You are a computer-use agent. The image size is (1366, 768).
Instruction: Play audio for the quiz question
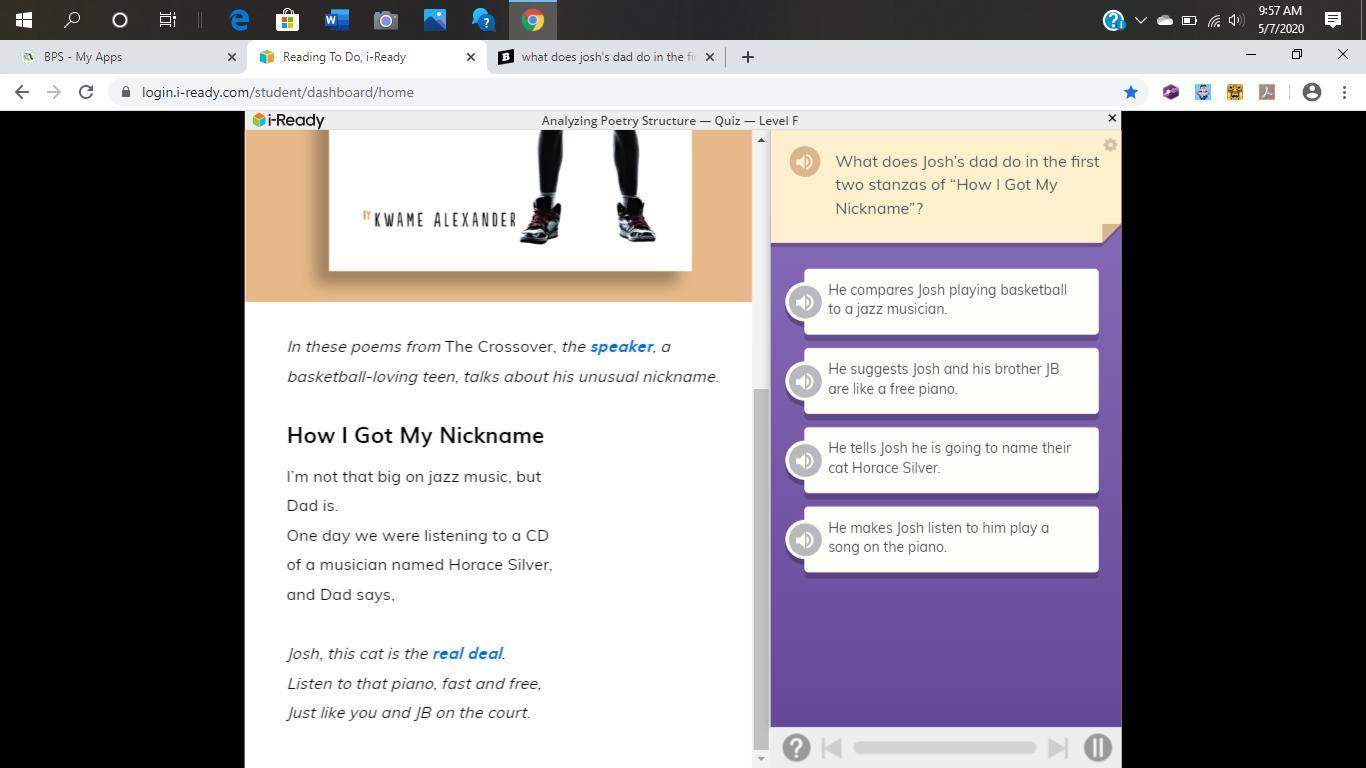pos(804,161)
